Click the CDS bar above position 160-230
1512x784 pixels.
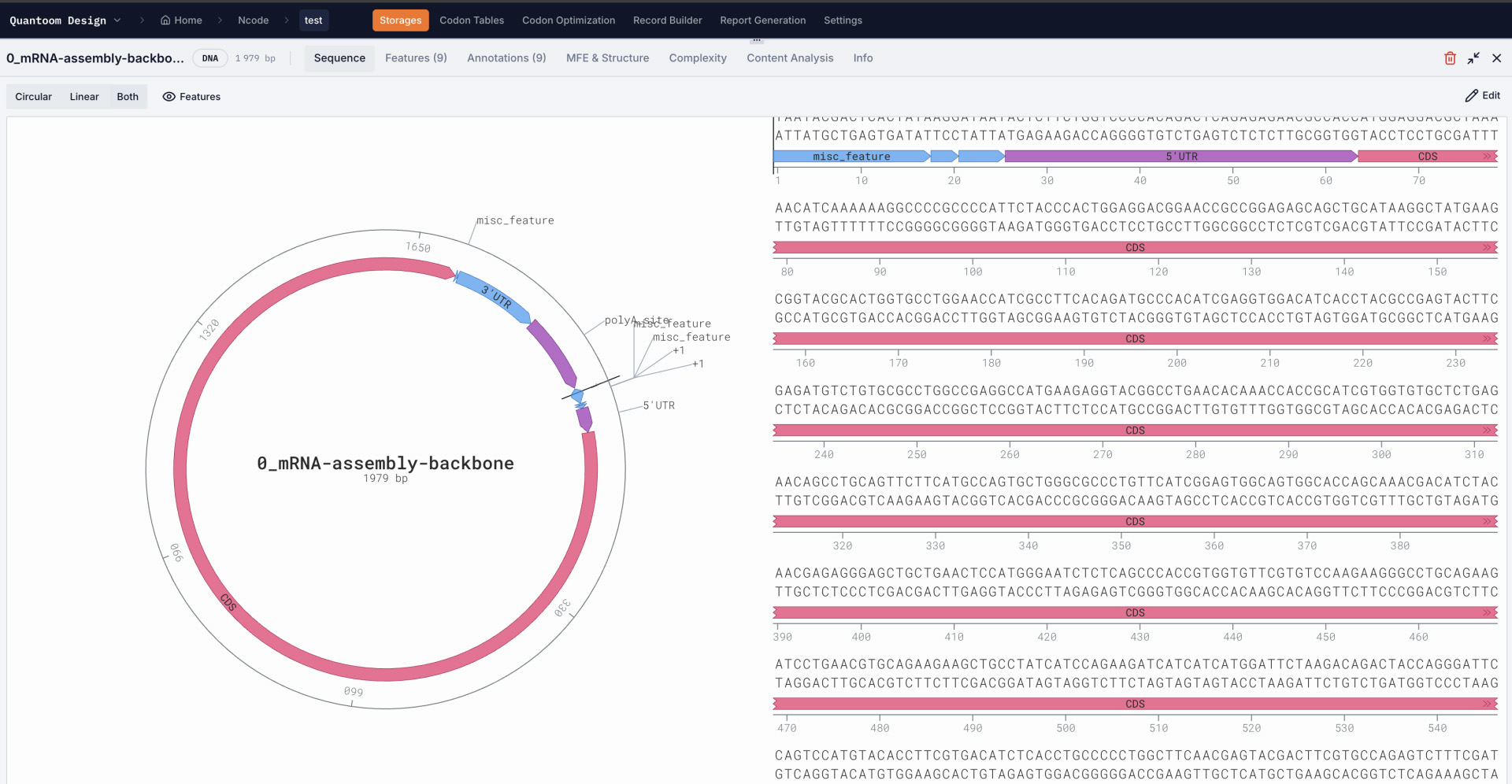pyautogui.click(x=1135, y=339)
